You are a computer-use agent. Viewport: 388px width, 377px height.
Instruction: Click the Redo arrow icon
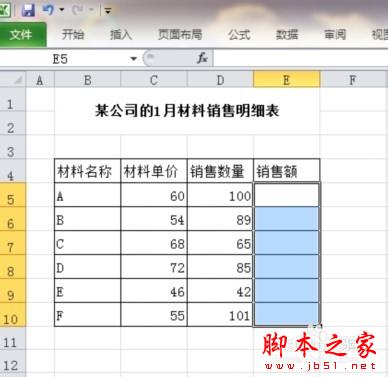tap(77, 10)
